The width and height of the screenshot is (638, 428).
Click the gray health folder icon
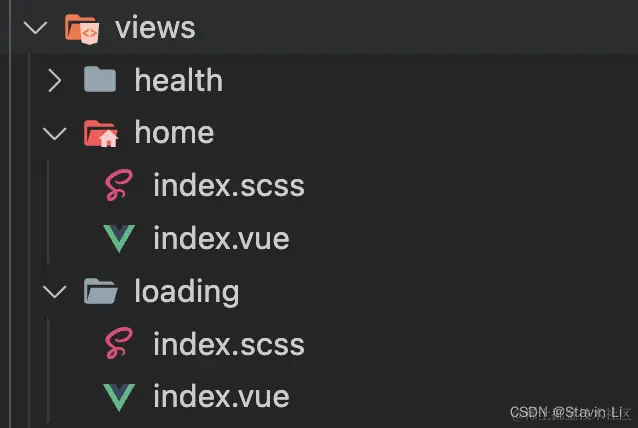(100, 79)
